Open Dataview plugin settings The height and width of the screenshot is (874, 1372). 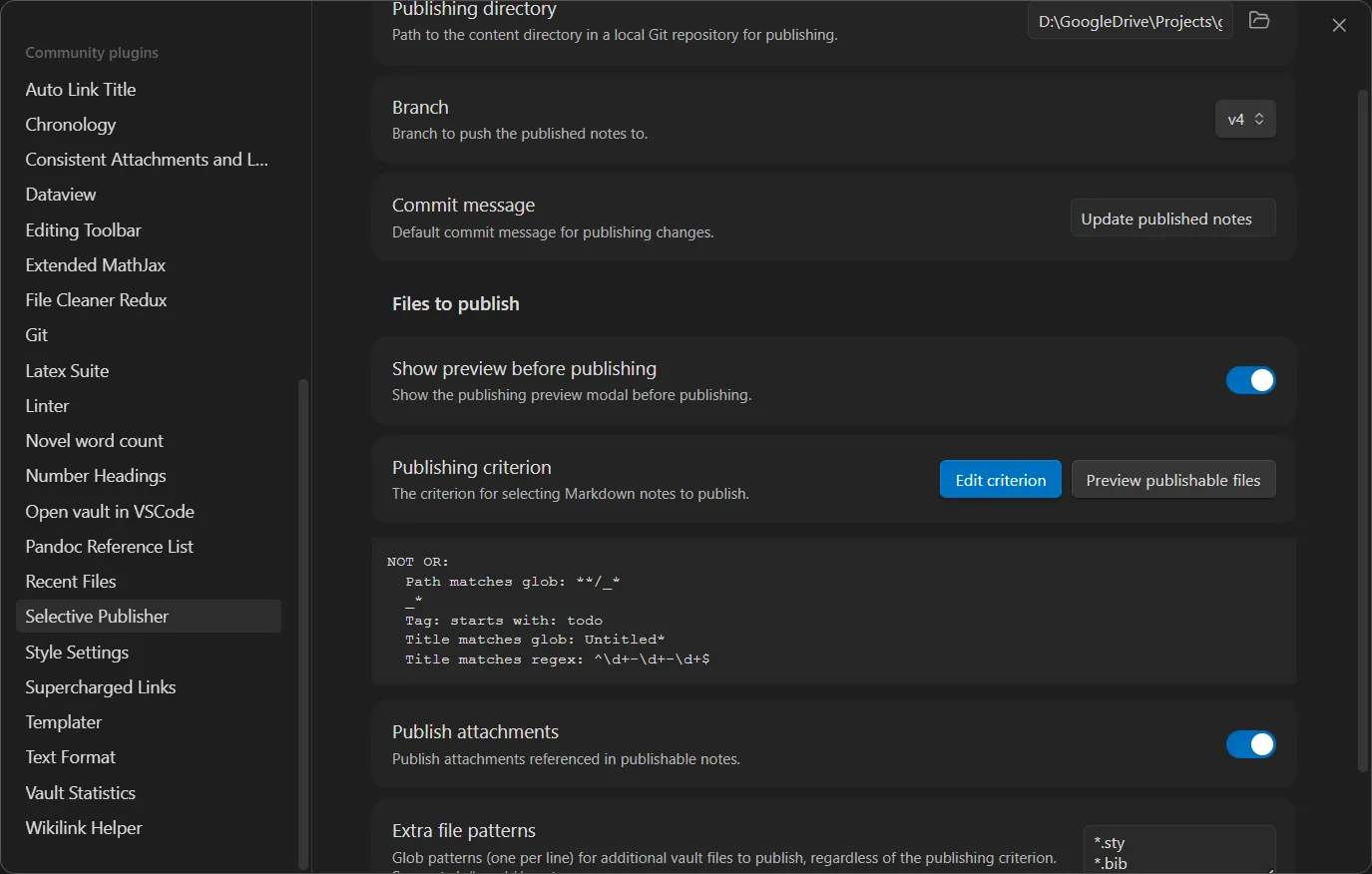tap(149, 195)
